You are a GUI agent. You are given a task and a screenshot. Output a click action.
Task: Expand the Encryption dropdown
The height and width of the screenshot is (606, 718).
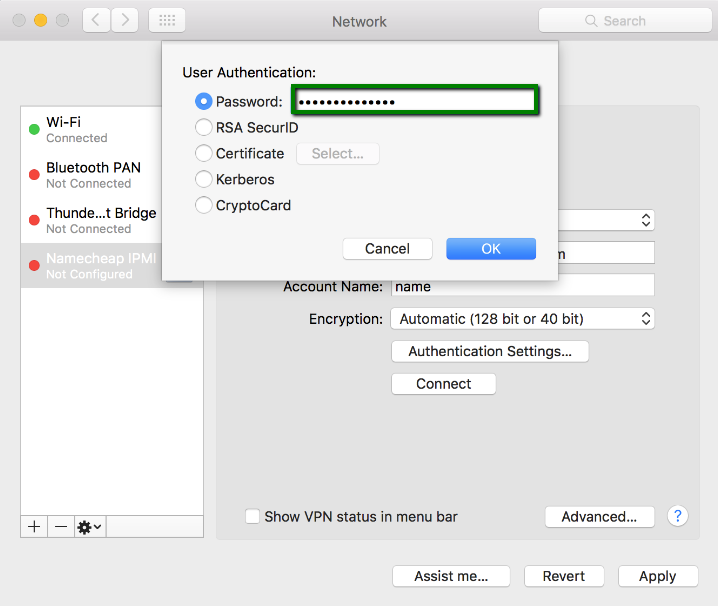(x=521, y=319)
